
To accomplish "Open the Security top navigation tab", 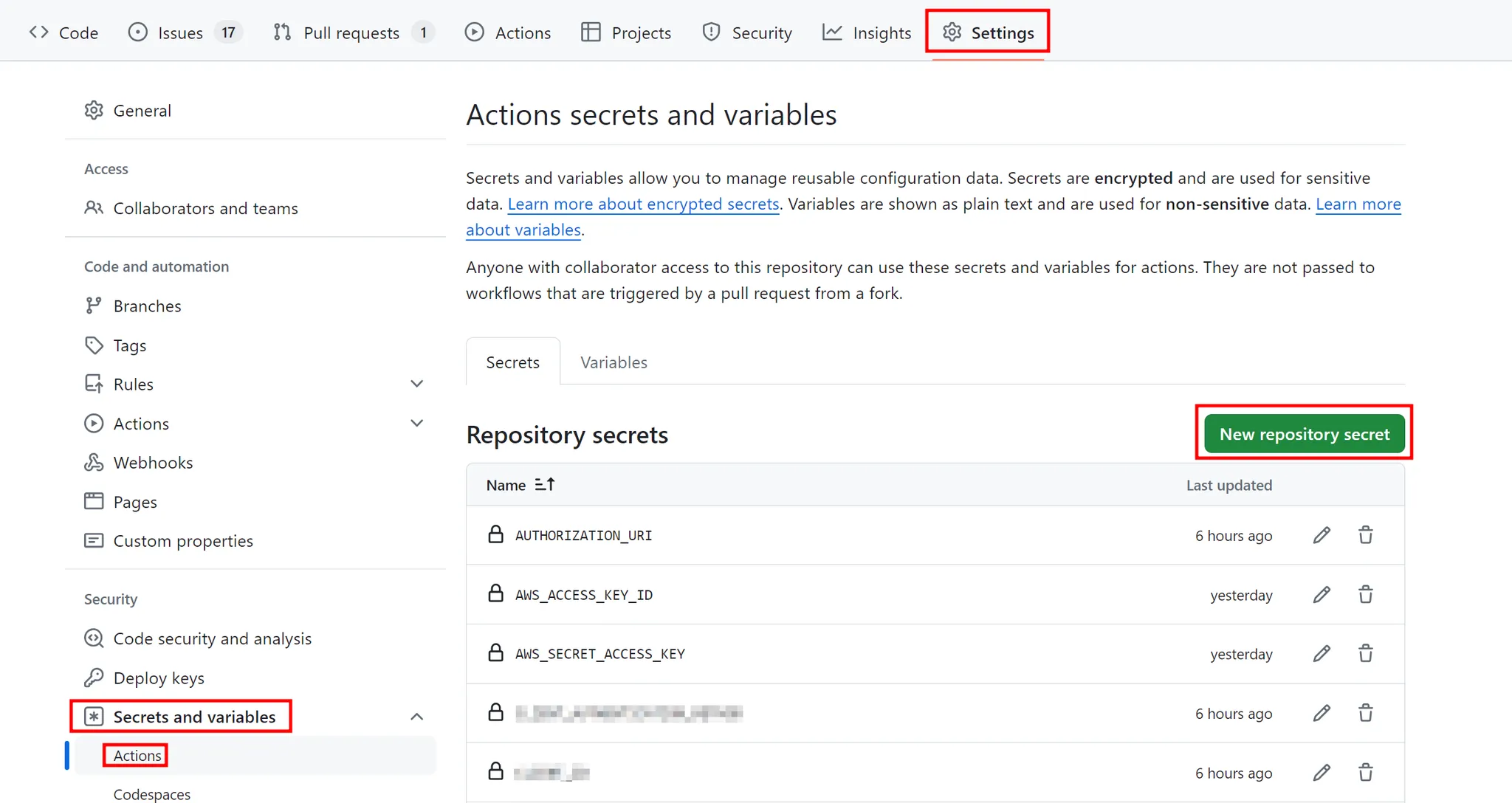I will click(x=747, y=32).
